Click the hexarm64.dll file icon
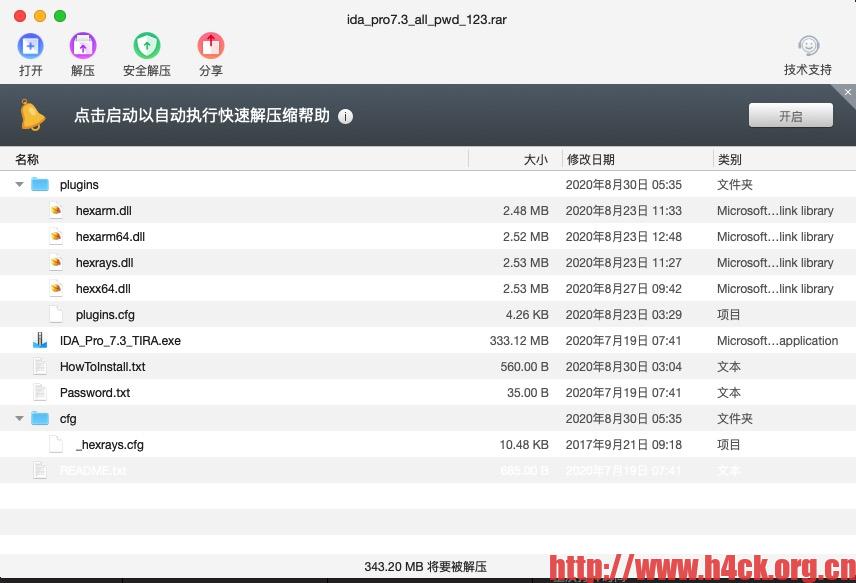 pyautogui.click(x=56, y=236)
